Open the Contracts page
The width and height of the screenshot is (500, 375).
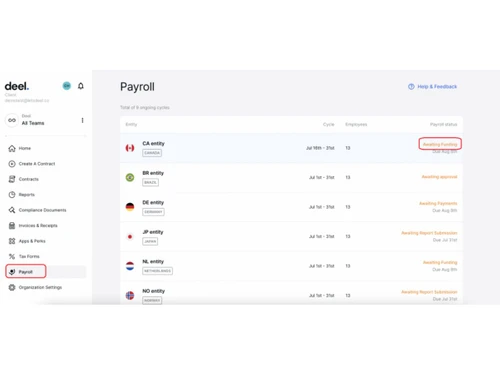[29, 179]
